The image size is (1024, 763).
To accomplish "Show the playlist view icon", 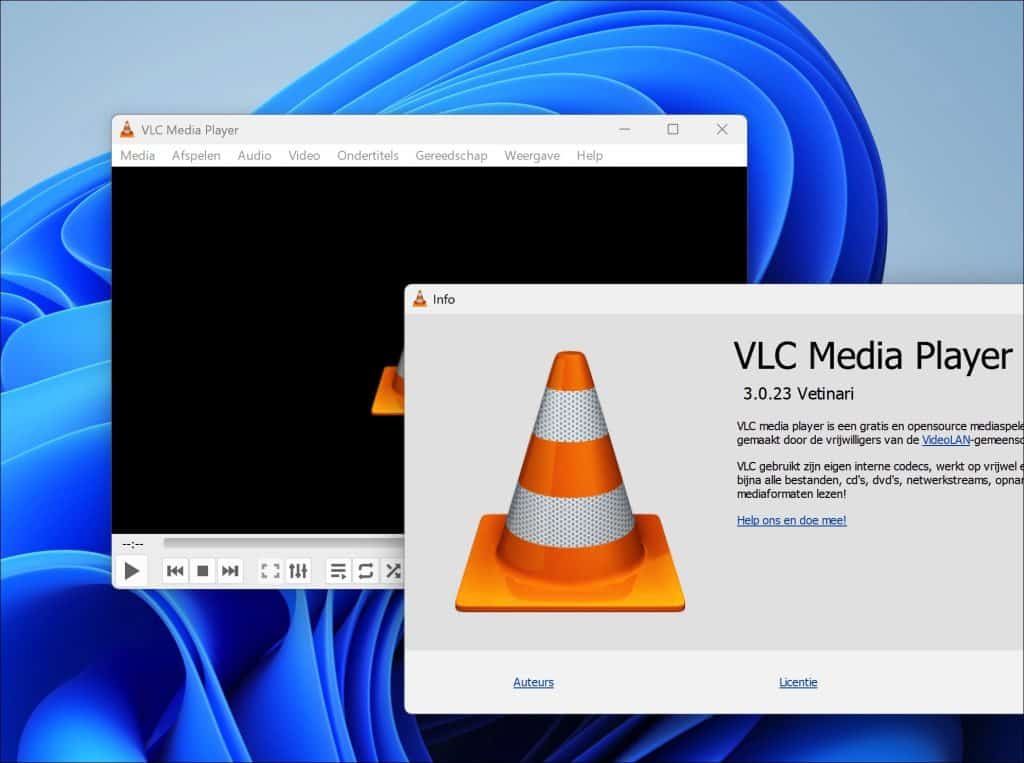I will tap(338, 570).
